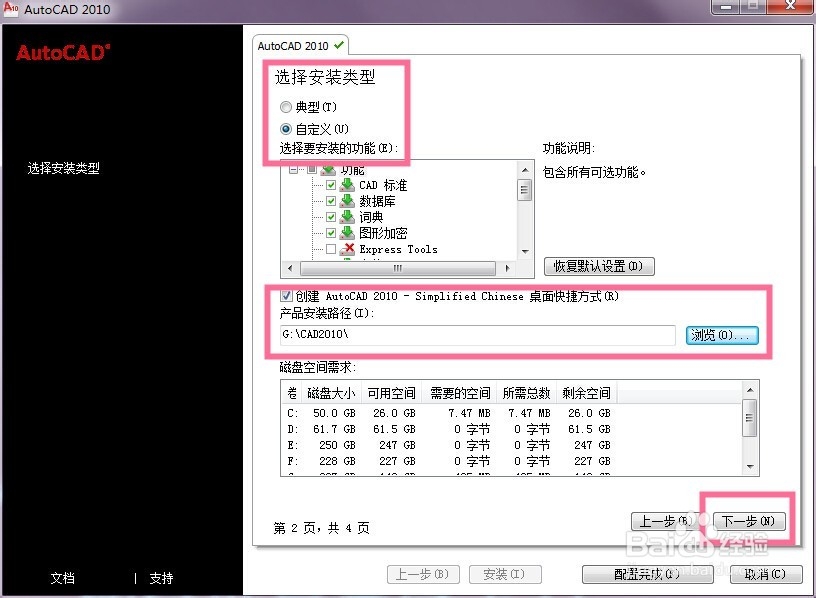Click the Express Tools red X icon
Screen dimensions: 816x598
pyautogui.click(x=347, y=249)
